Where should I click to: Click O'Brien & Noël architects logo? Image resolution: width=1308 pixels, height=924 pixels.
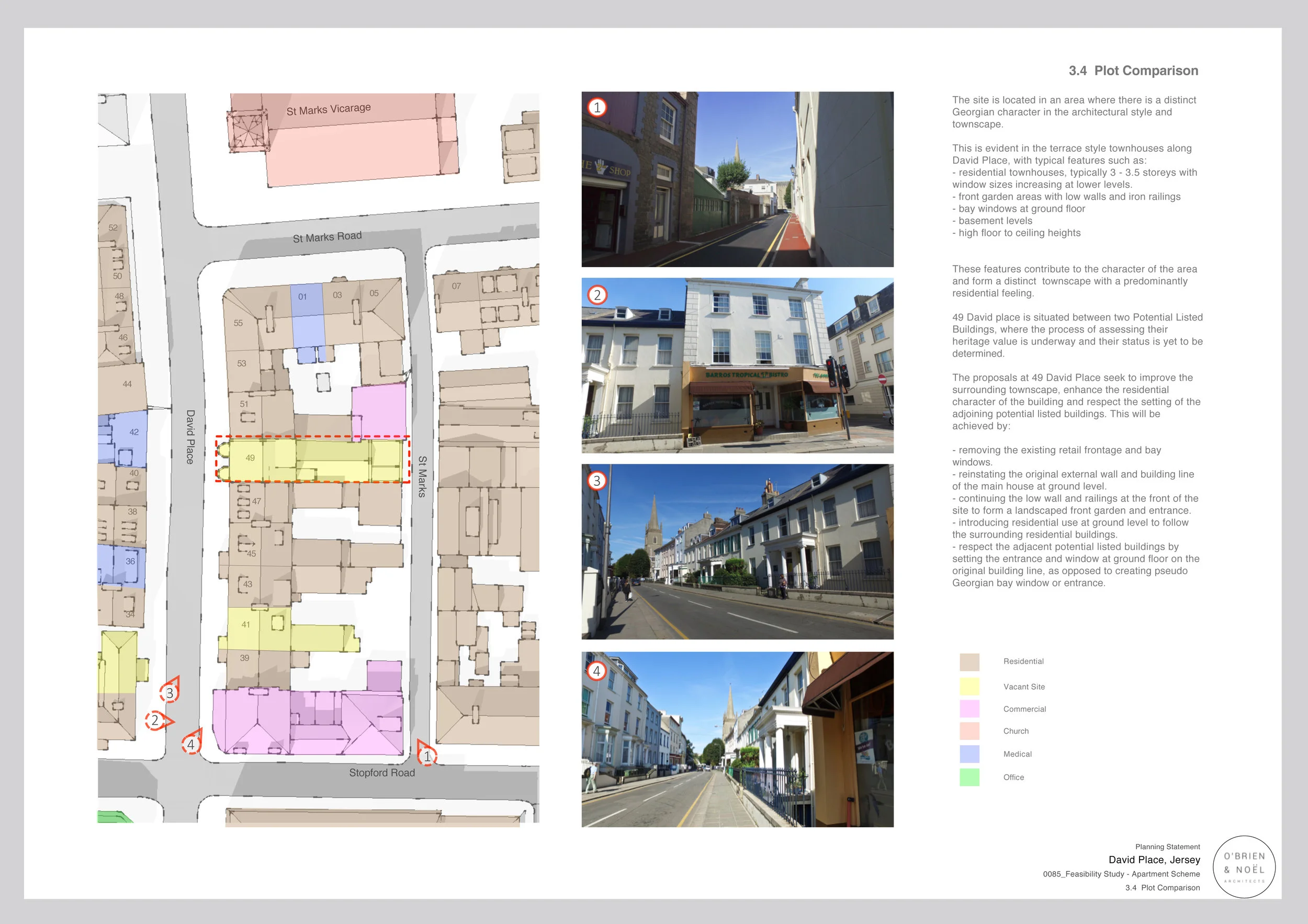click(x=1244, y=866)
